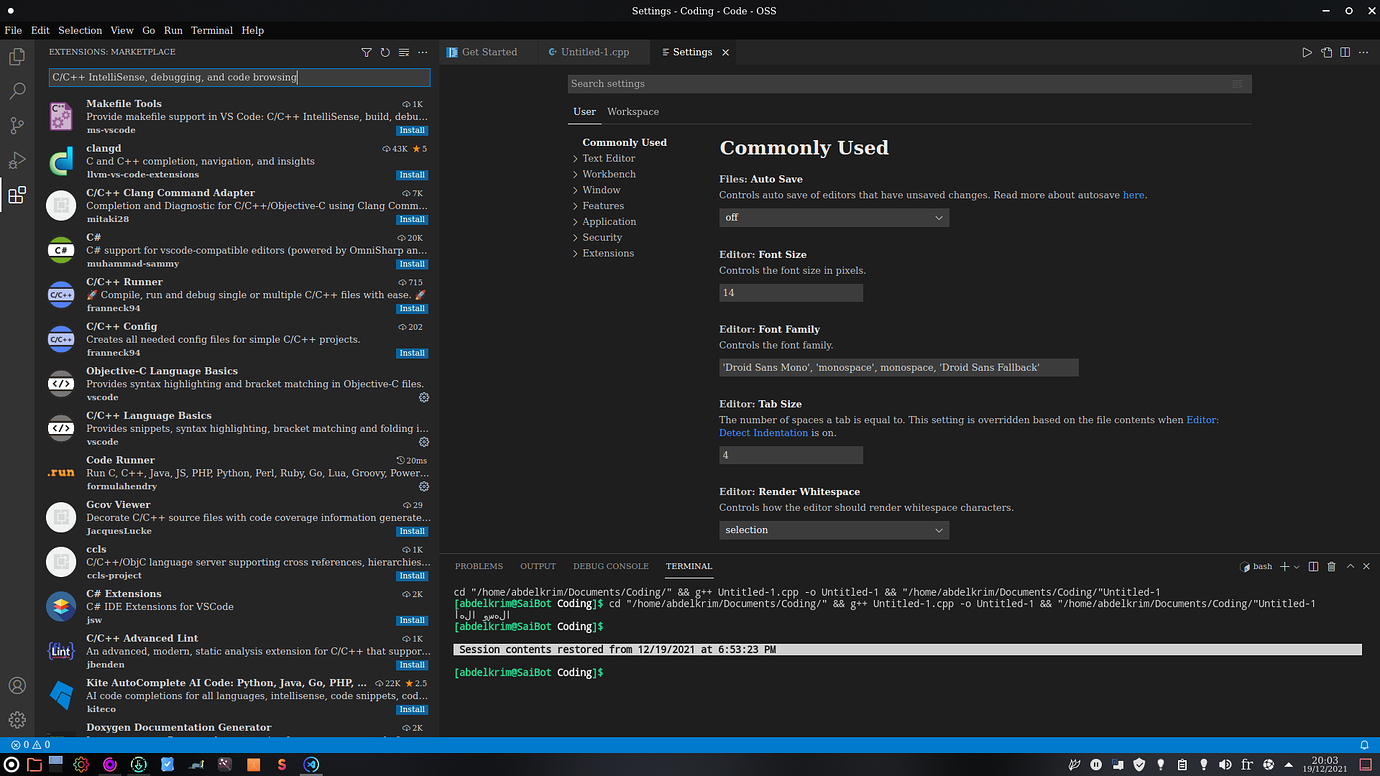Open the autosave 'here' link
The width and height of the screenshot is (1380, 776).
click(x=1133, y=194)
